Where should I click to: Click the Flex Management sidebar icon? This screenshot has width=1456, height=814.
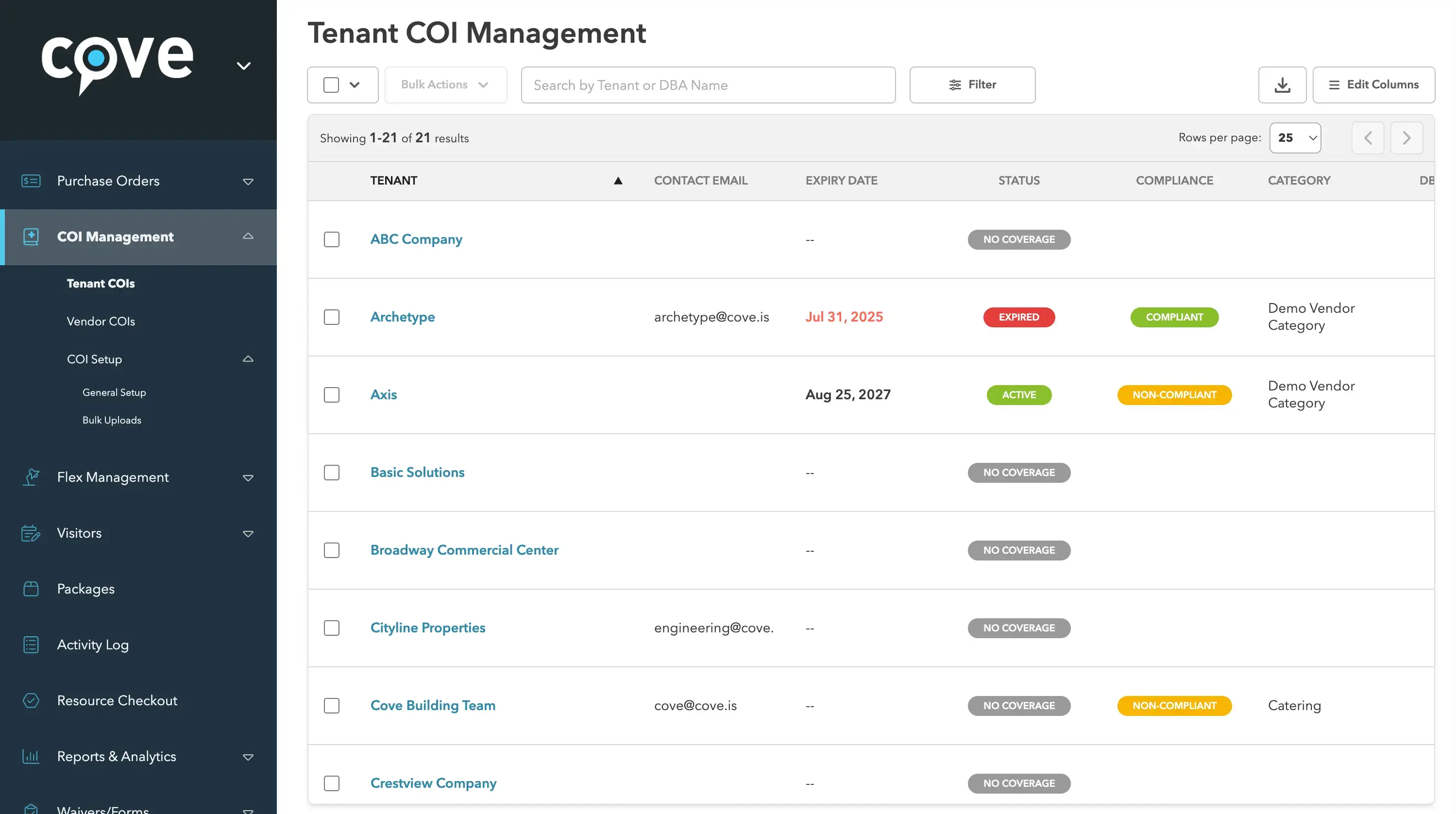pos(31,477)
